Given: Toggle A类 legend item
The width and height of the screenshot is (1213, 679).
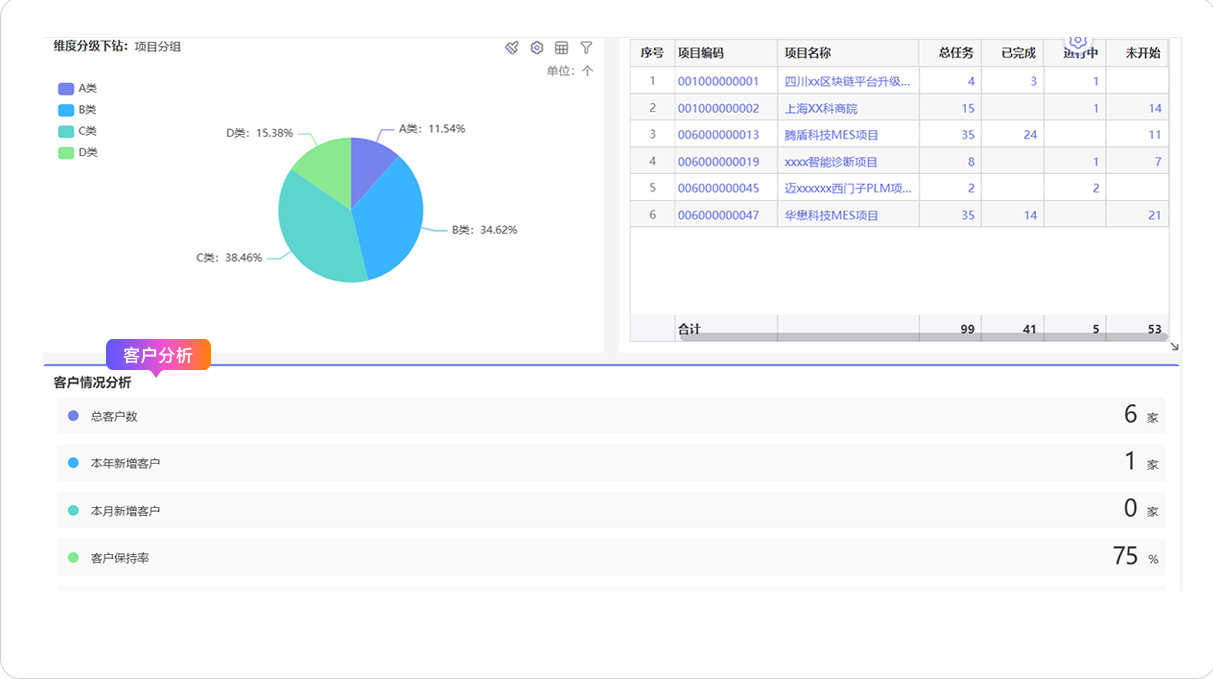Looking at the screenshot, I should point(78,89).
